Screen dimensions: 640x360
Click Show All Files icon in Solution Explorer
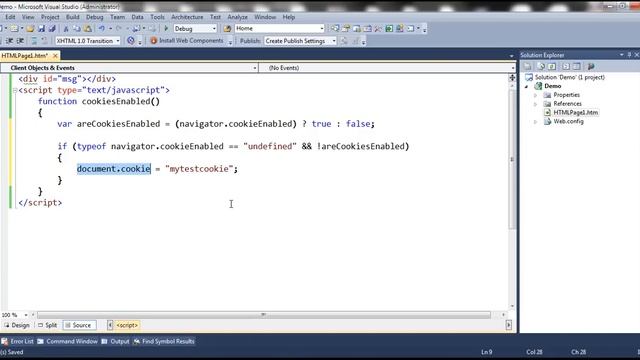click(x=541, y=66)
